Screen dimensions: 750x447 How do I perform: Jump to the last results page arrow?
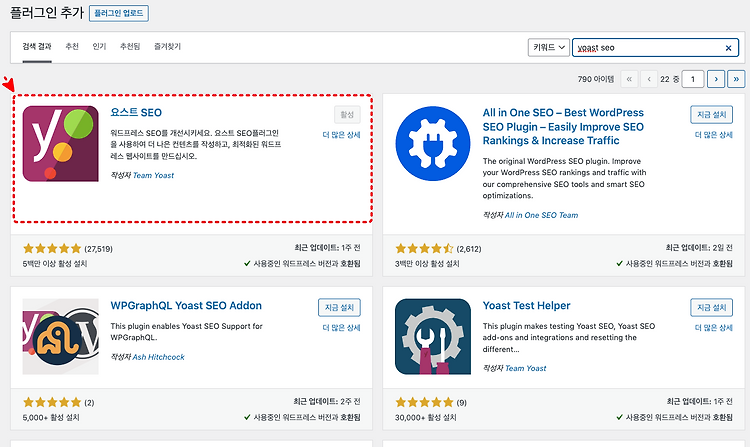tap(736, 79)
